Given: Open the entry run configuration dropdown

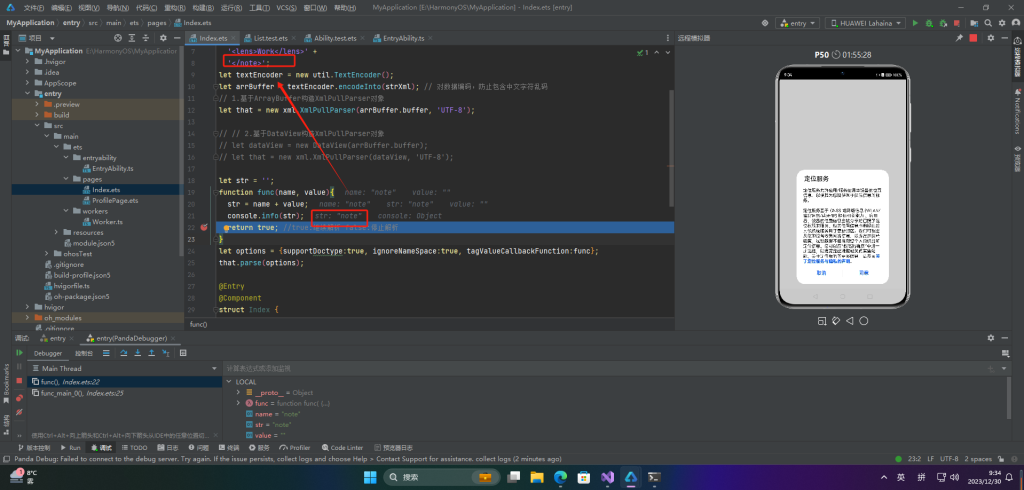Looking at the screenshot, I should 797,22.
